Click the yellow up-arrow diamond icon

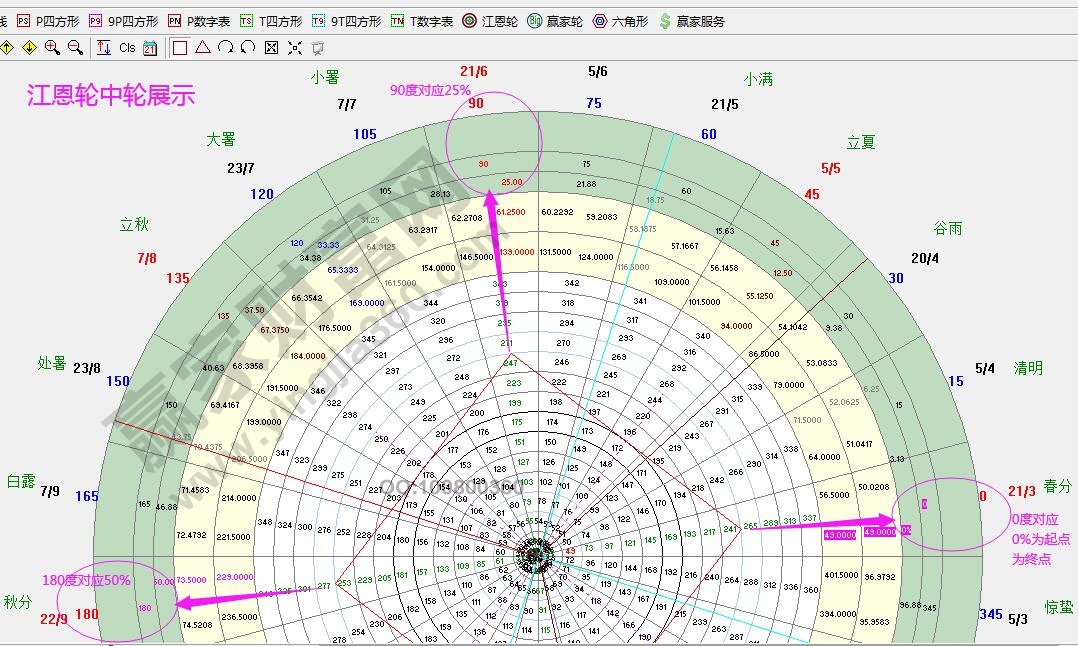6,47
